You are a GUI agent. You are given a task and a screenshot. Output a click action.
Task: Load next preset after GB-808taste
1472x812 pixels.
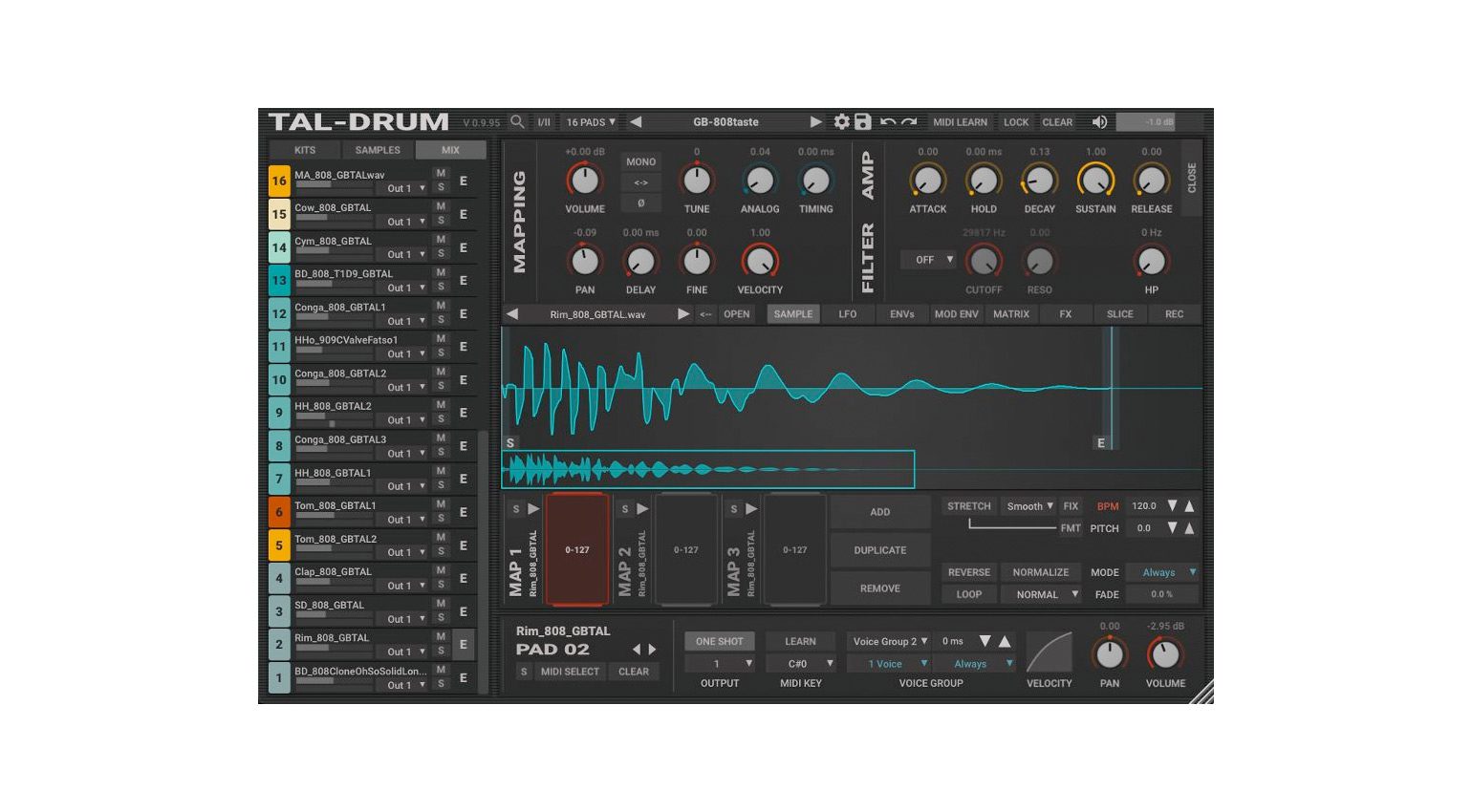pos(815,121)
